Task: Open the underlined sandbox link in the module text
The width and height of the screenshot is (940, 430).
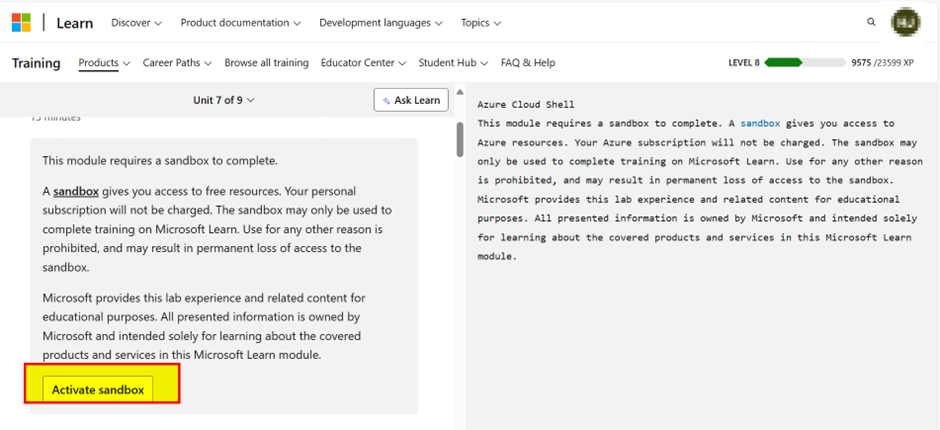Action: [76, 192]
